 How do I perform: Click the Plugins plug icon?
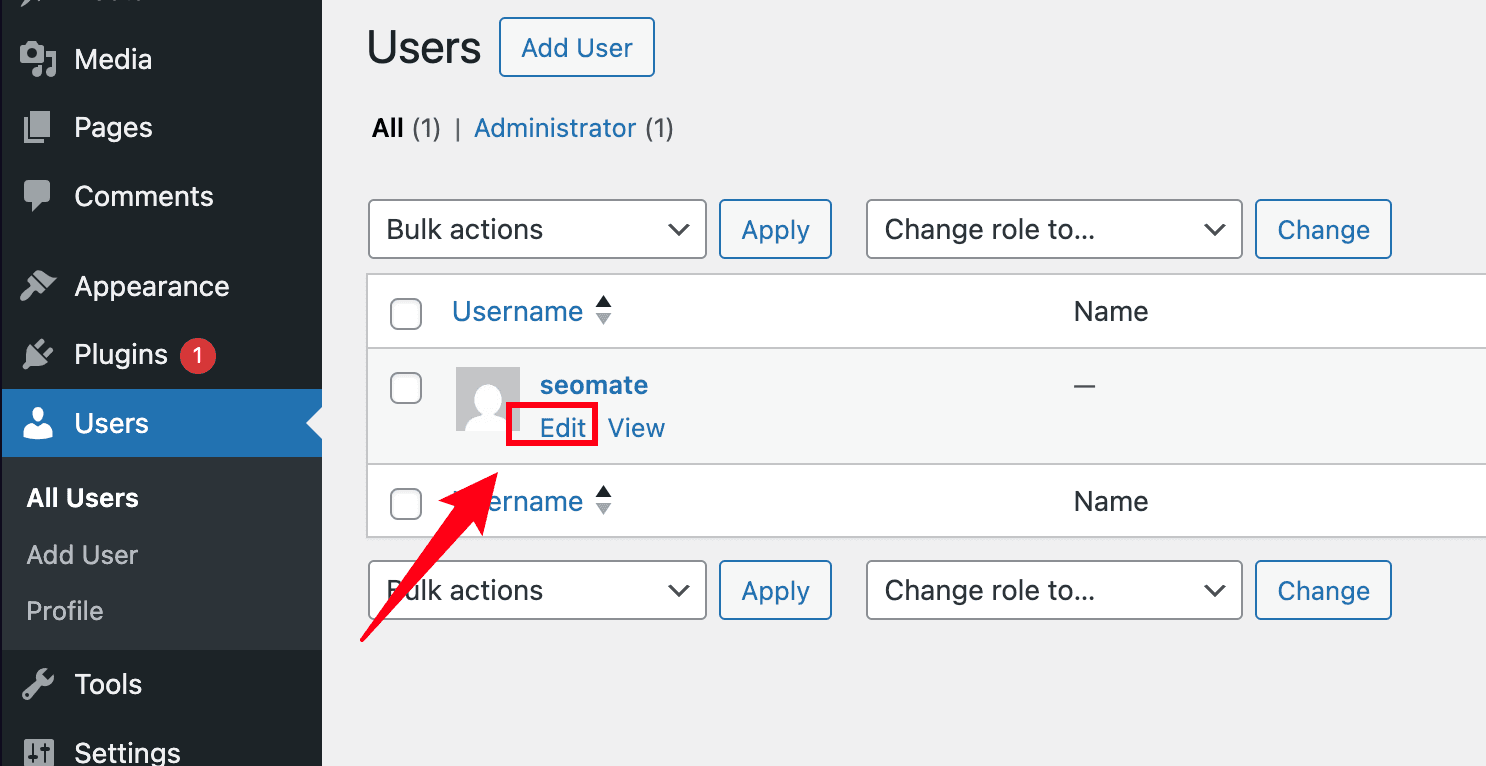(x=38, y=355)
